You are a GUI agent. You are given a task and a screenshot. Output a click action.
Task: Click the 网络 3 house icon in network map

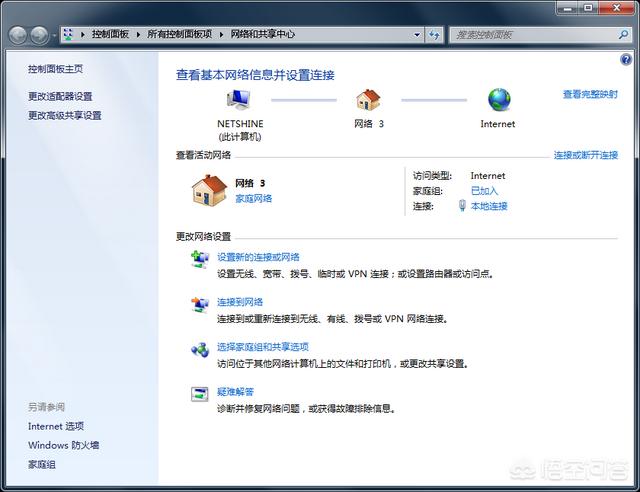tap(368, 99)
